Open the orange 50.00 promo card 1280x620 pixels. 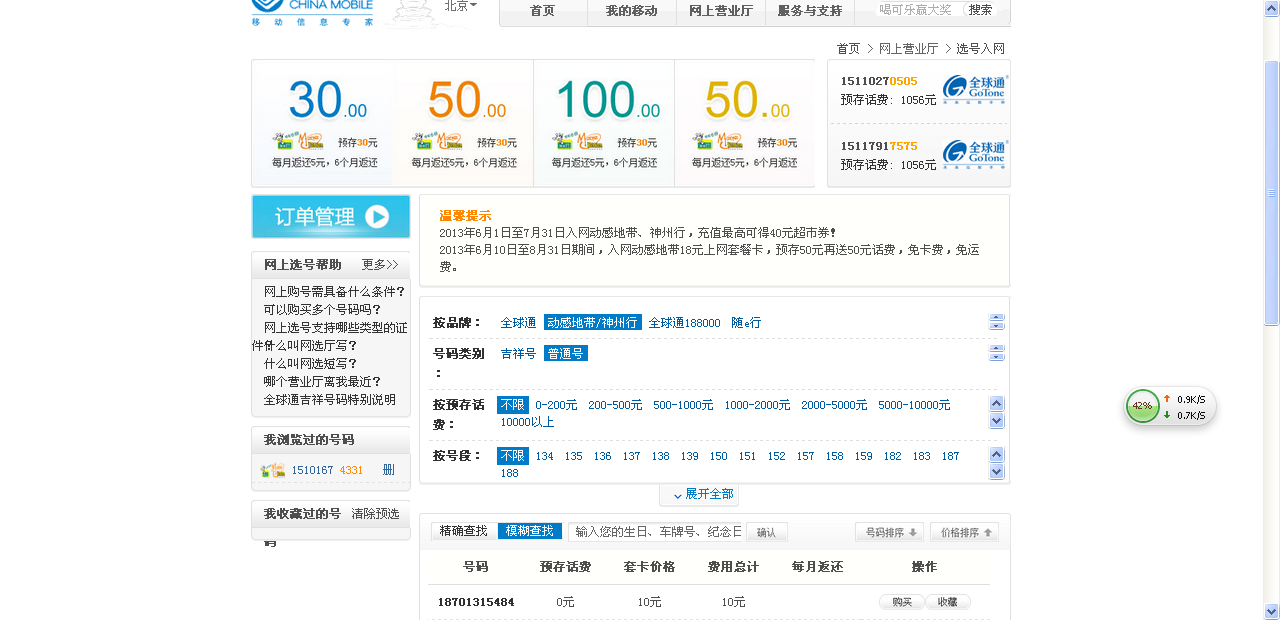(x=463, y=123)
